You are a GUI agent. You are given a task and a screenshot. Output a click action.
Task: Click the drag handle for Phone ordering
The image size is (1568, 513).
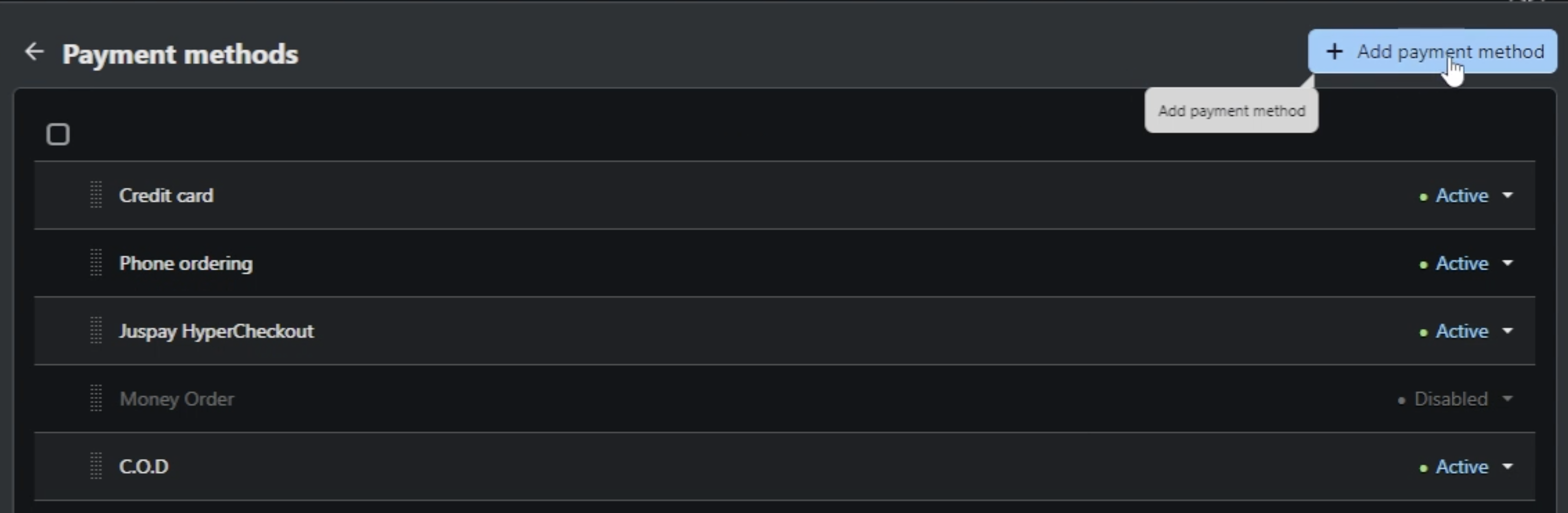point(96,263)
